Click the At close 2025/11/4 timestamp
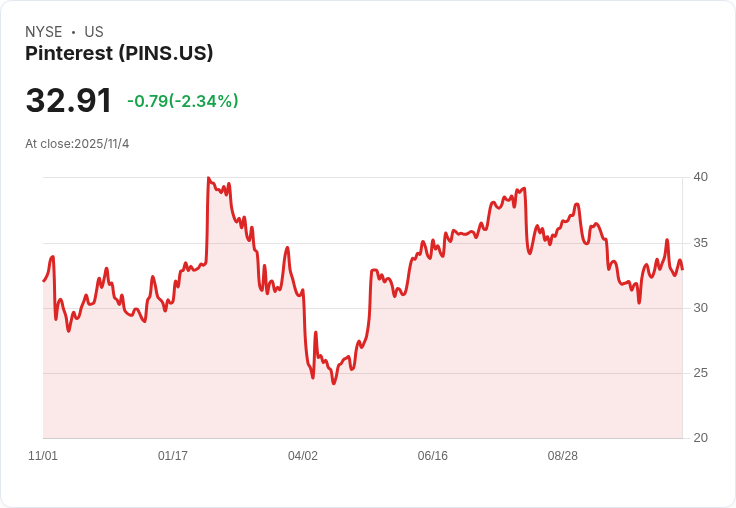The height and width of the screenshot is (508, 736). pyautogui.click(x=77, y=144)
